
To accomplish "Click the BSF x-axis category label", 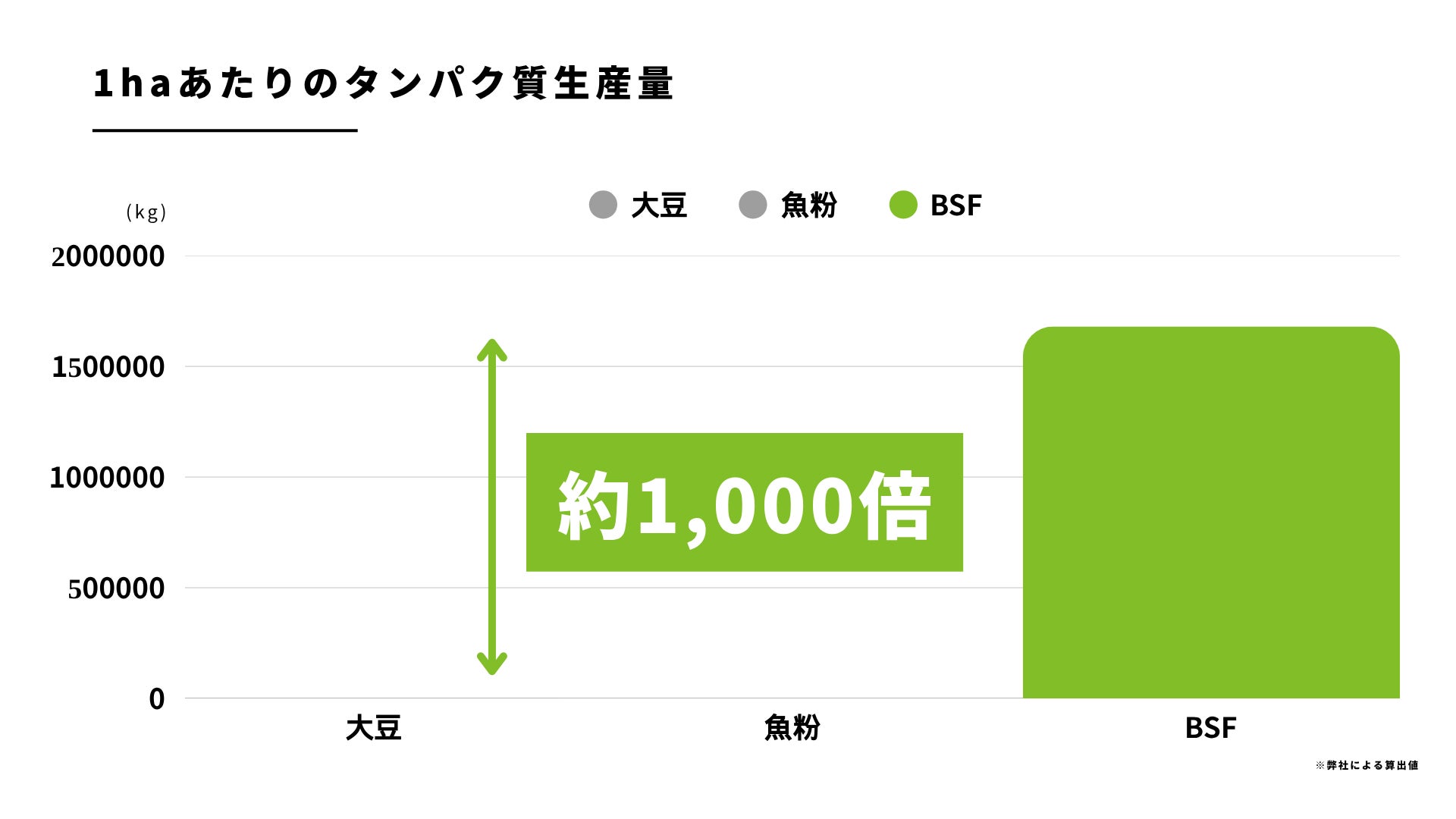I will [1210, 728].
